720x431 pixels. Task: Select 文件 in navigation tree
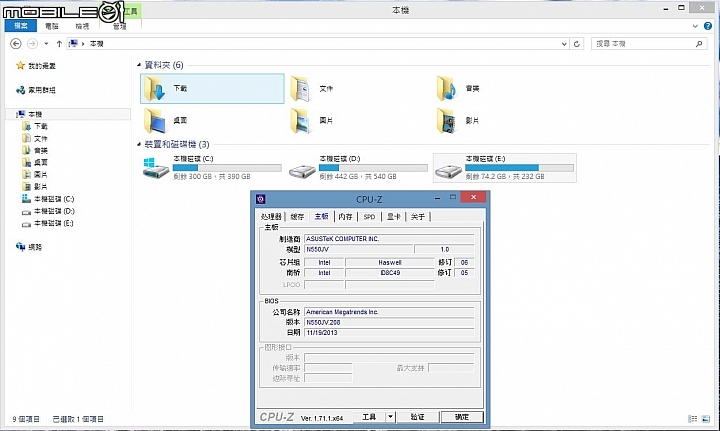40,139
